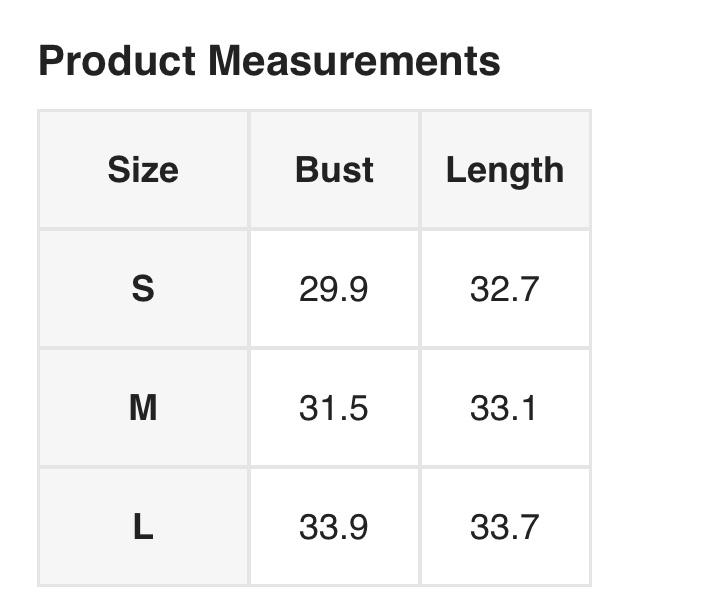Click the 33.9 bust value
707x608 pixels.
[x=334, y=527]
